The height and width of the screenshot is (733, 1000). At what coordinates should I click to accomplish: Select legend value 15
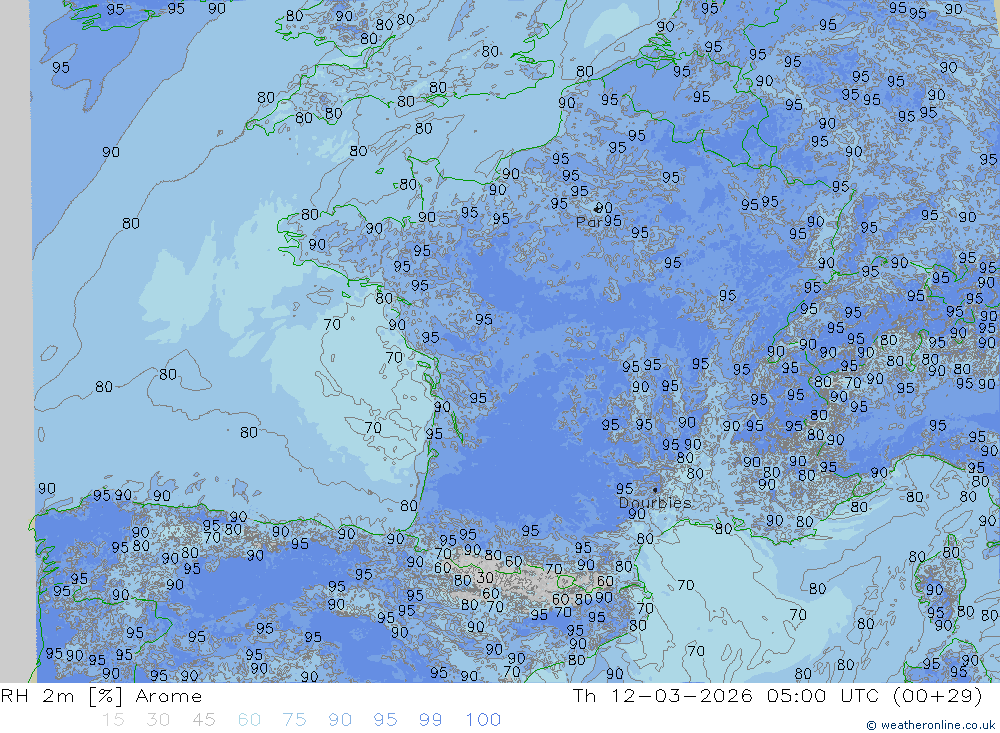(113, 720)
